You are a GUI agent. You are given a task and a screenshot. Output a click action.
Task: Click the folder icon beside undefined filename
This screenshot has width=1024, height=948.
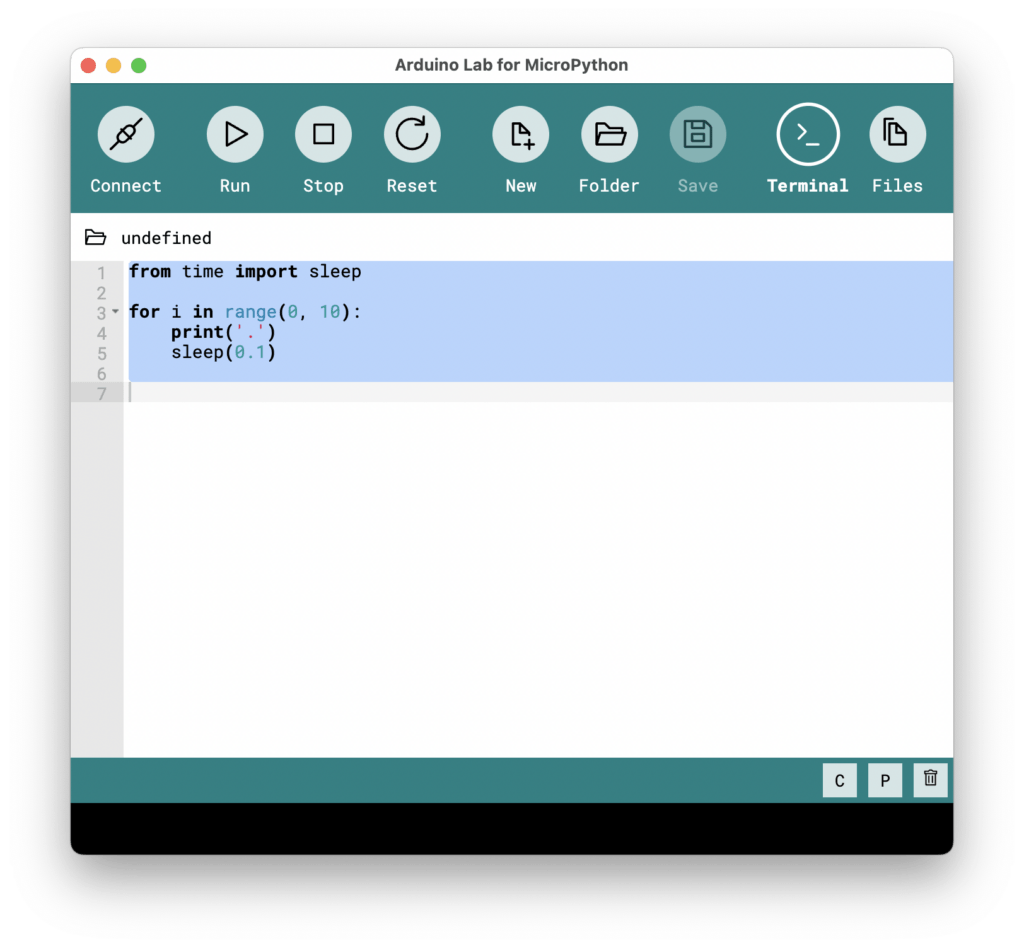pyautogui.click(x=96, y=237)
